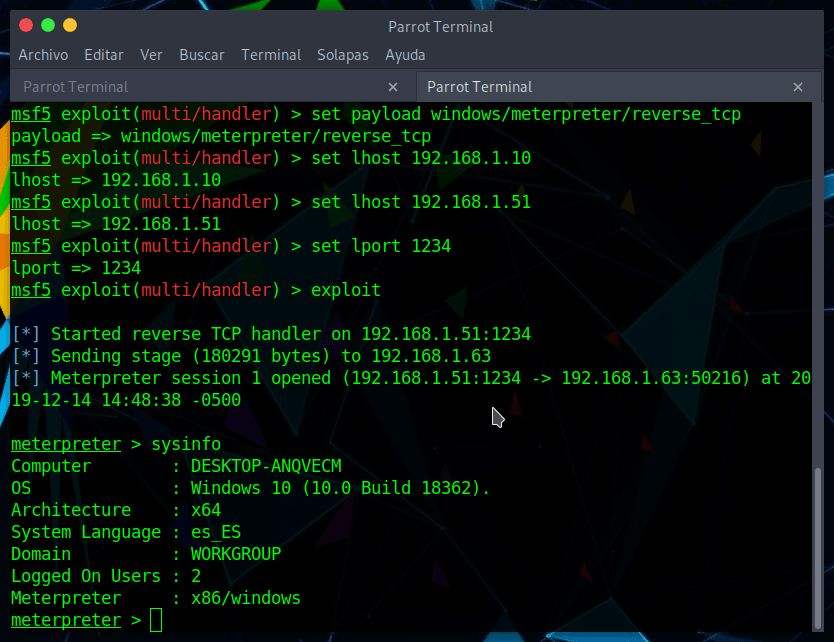This screenshot has height=642, width=834.
Task: Click the 'lhost => 192.168.1.51' output line
Action: 116,224
